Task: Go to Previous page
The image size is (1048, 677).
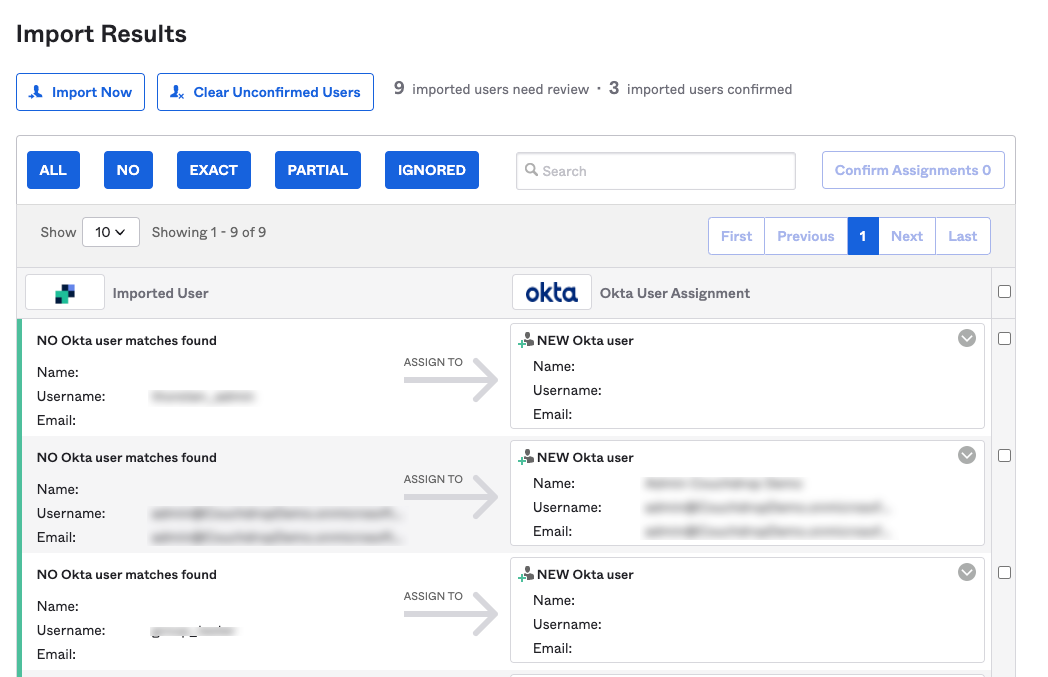Action: click(x=806, y=236)
